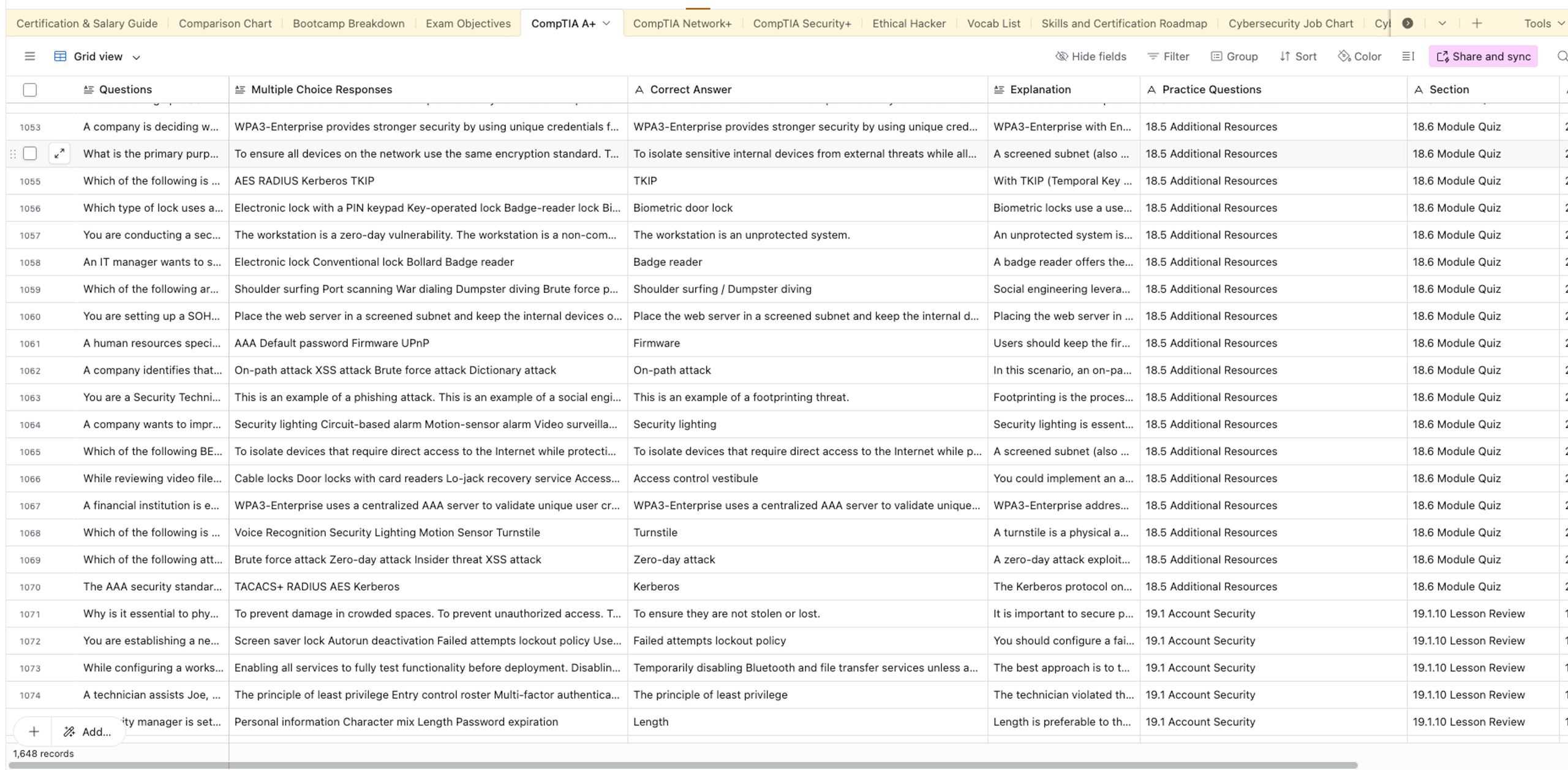Select the Cybersecurity Job Chart tab
This screenshot has height=770, width=1568.
(x=1291, y=23)
